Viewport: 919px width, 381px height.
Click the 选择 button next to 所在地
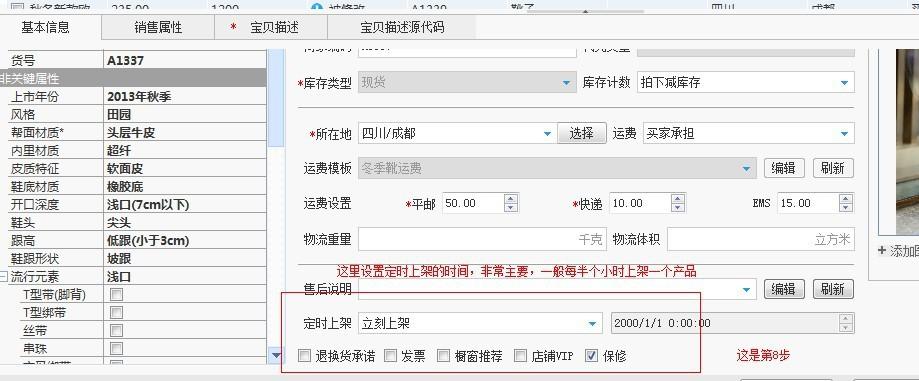(x=581, y=133)
